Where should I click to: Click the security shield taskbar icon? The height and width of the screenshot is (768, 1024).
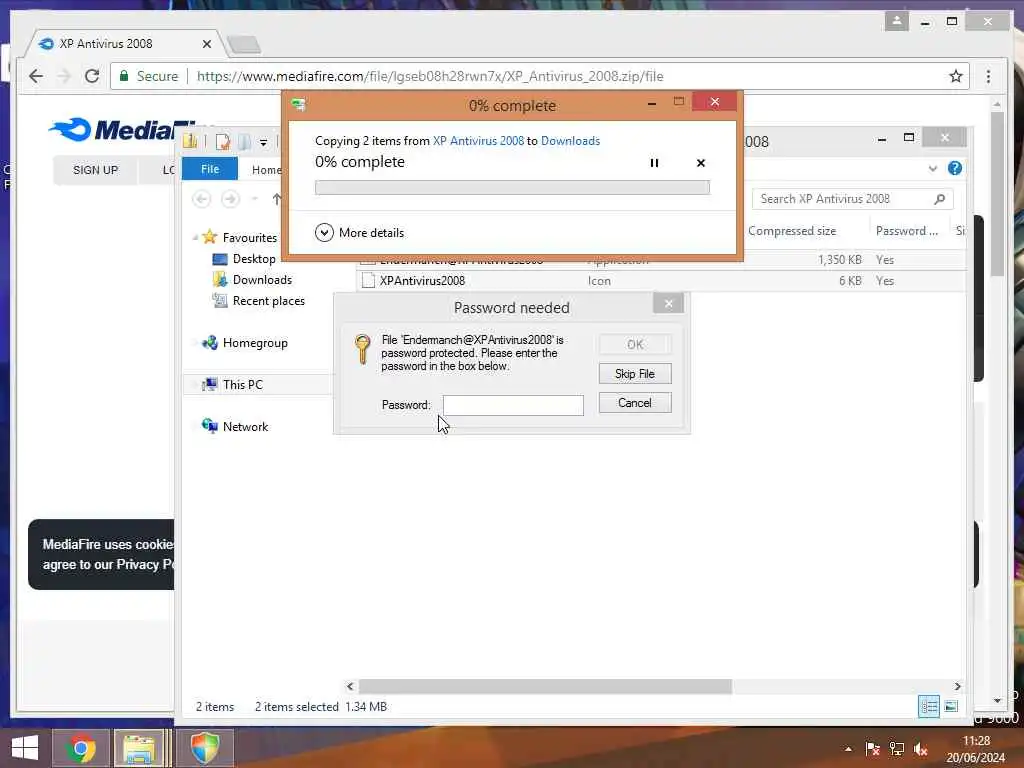pos(205,748)
